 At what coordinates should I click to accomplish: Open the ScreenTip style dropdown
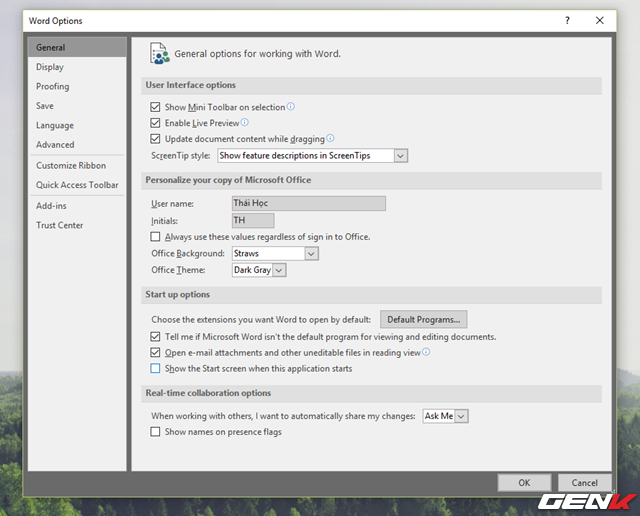click(x=313, y=156)
